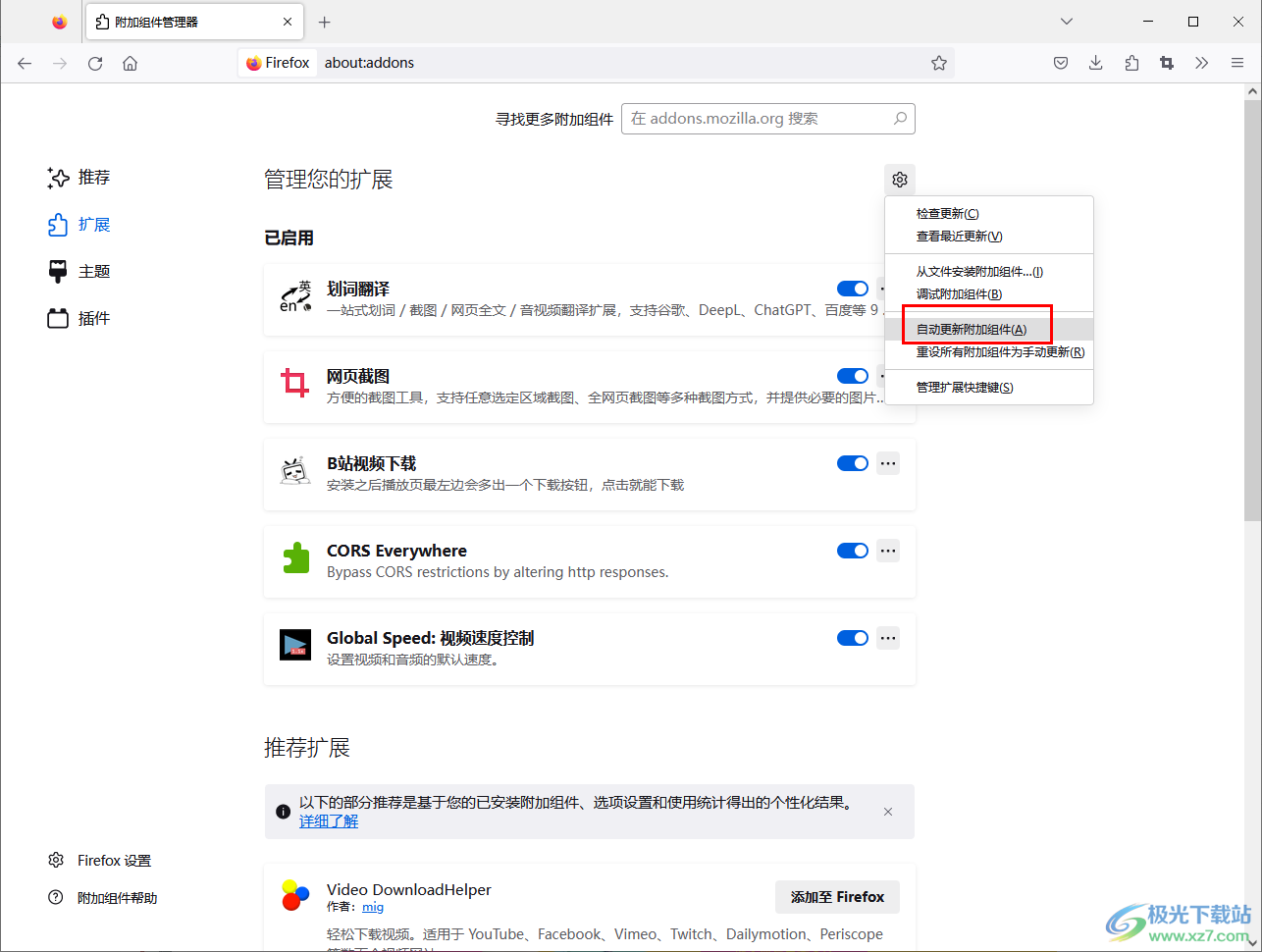
Task: Click the vertical scrollbar thumb
Action: [x=1252, y=309]
